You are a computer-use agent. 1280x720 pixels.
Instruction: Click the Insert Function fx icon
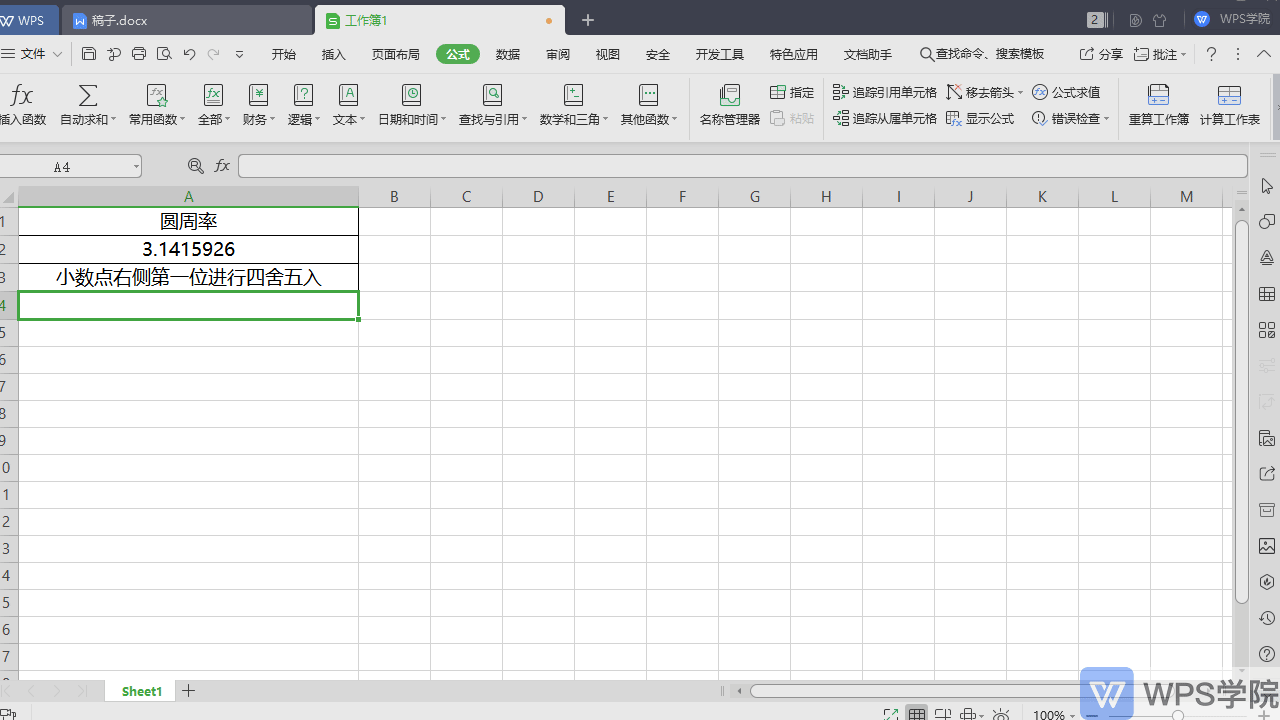tap(21, 96)
